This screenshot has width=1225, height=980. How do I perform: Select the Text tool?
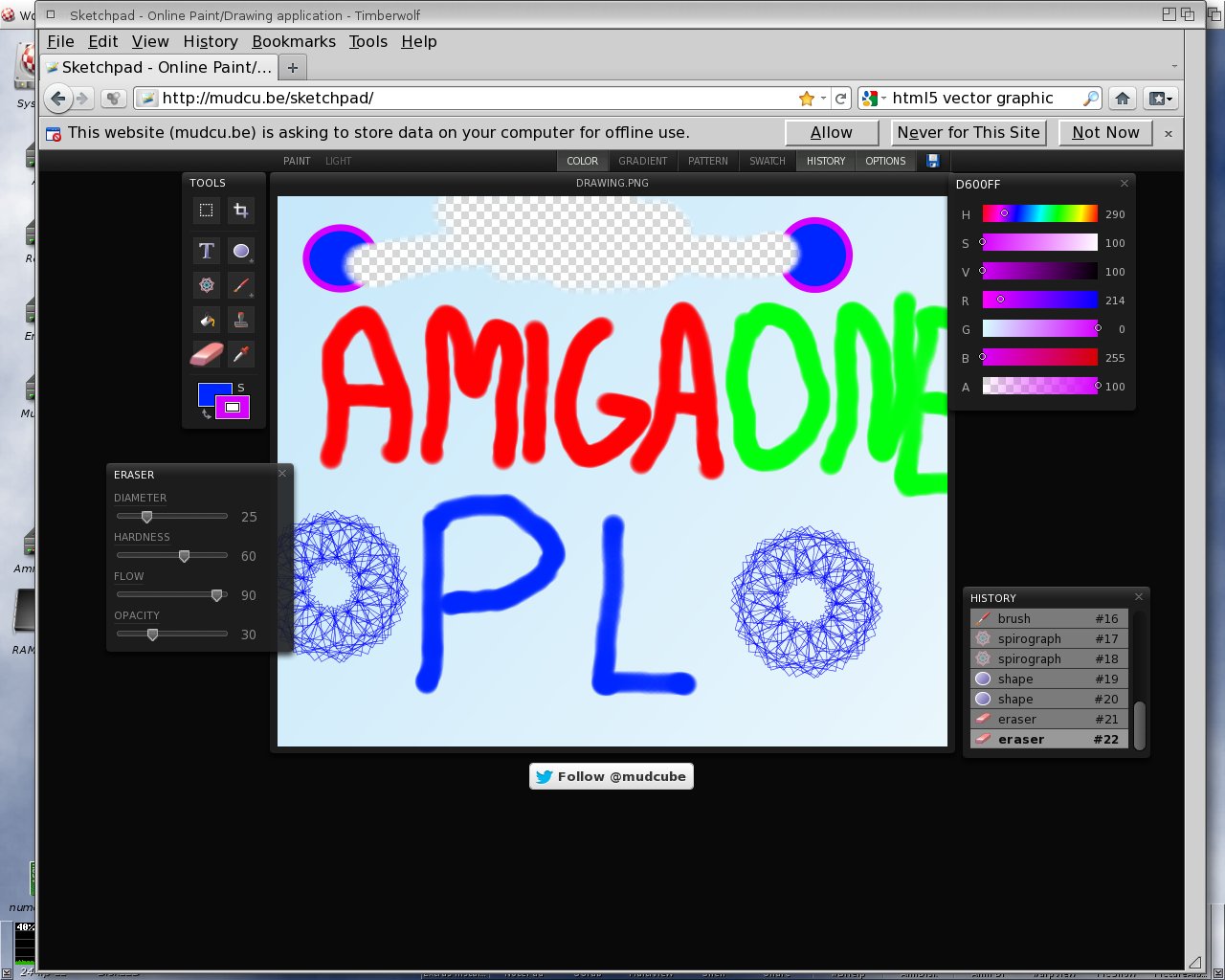206,251
